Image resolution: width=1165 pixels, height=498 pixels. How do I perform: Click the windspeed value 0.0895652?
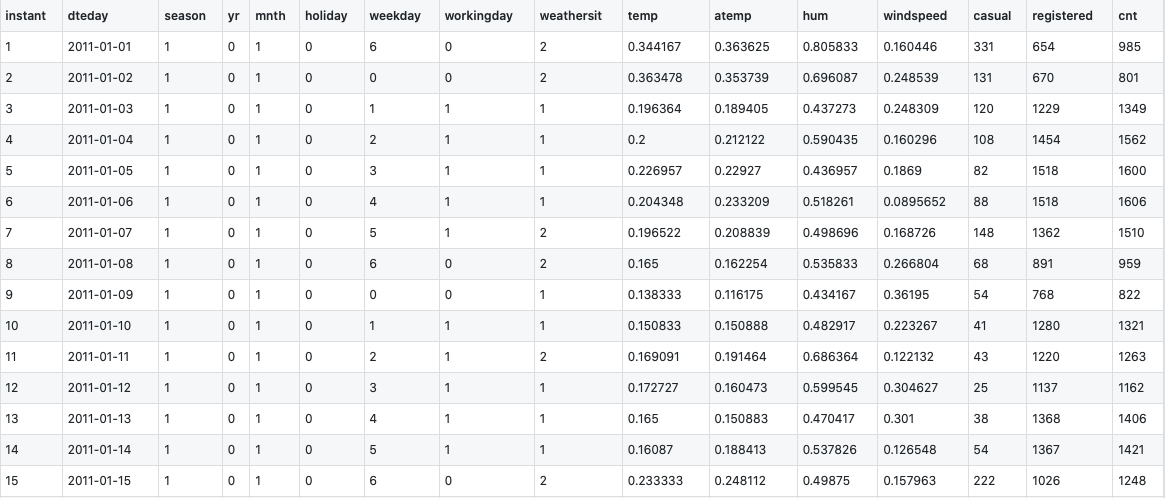click(x=915, y=202)
